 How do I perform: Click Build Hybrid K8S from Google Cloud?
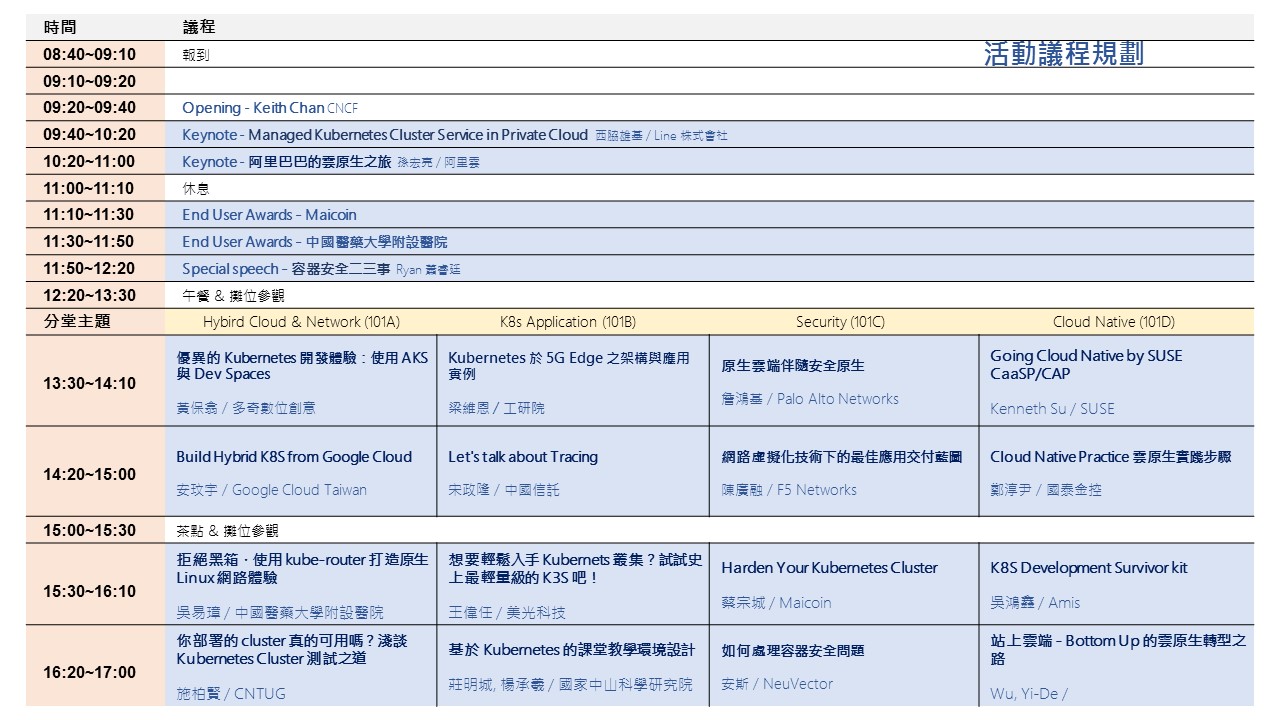coord(294,457)
